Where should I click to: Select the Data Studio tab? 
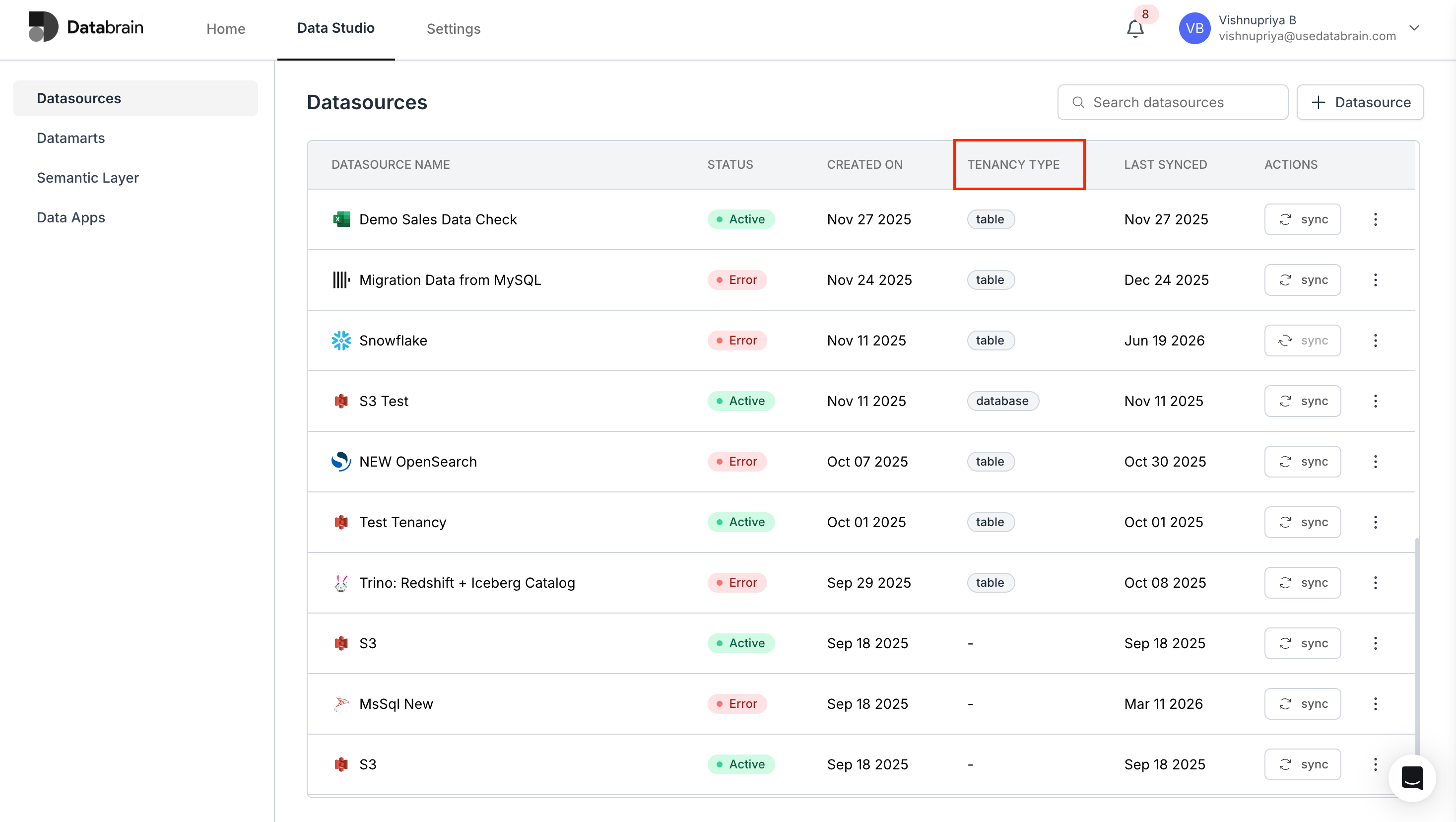point(336,28)
